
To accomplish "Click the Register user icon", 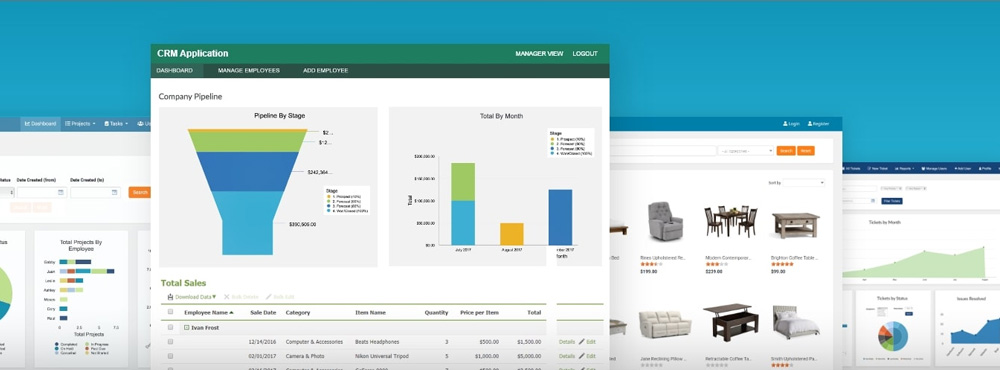I will [x=810, y=124].
